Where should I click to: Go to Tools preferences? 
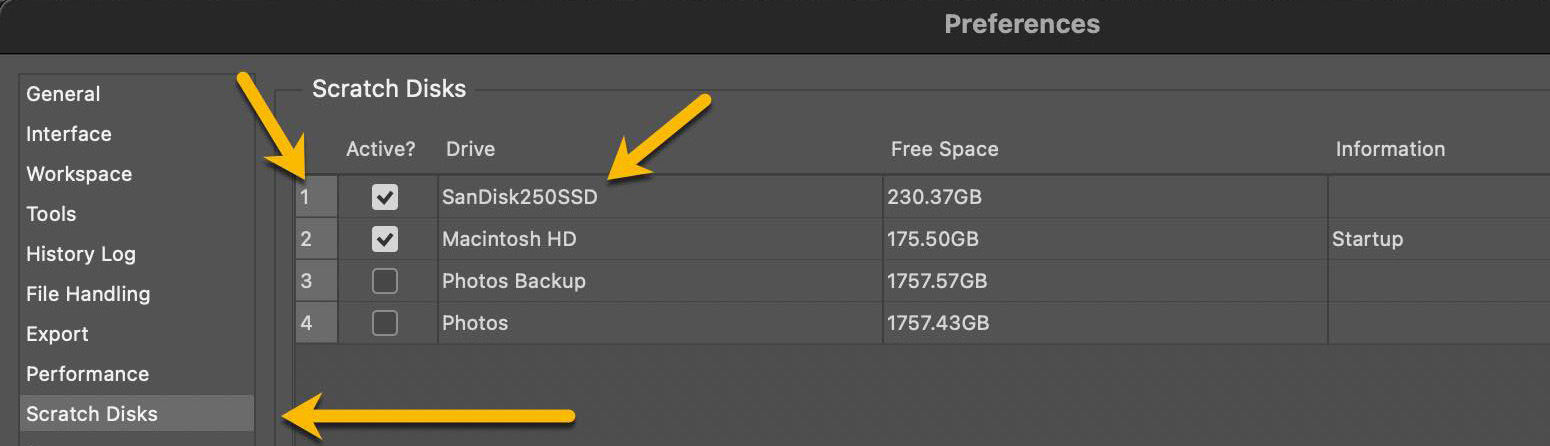pyautogui.click(x=51, y=214)
